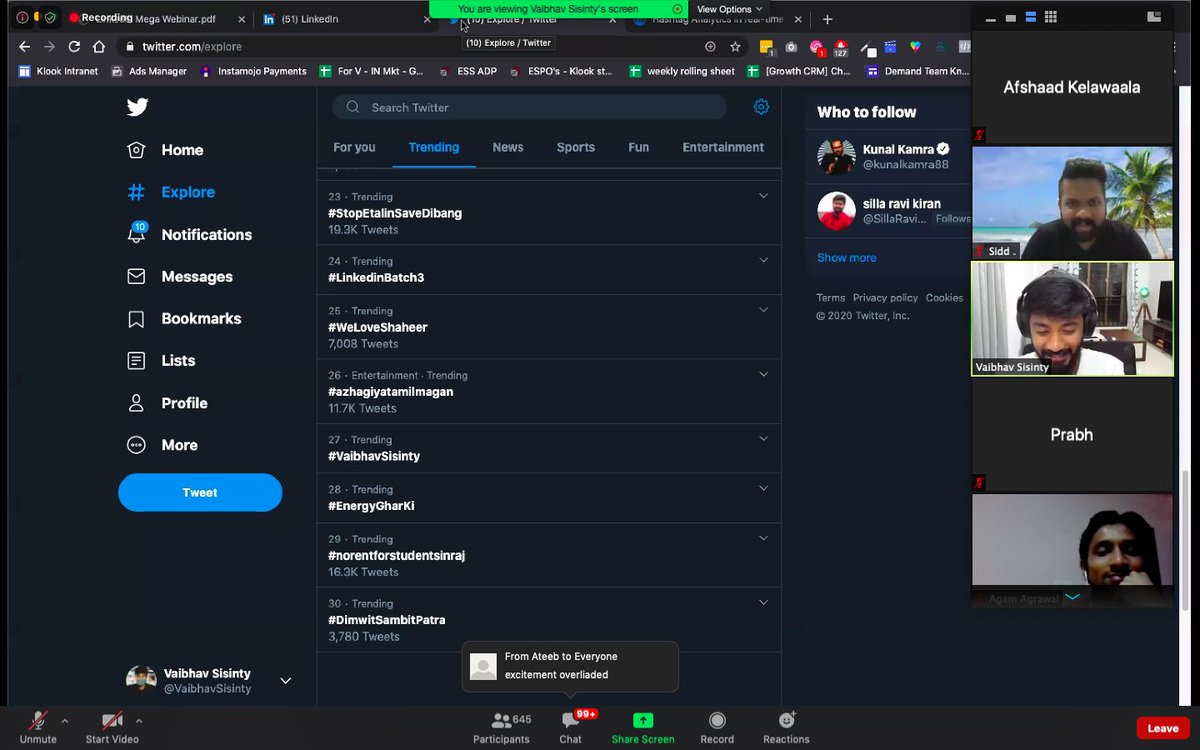This screenshot has width=1200, height=750.
Task: Expand chevron on #EnergyGharKi row
Action: (x=763, y=488)
